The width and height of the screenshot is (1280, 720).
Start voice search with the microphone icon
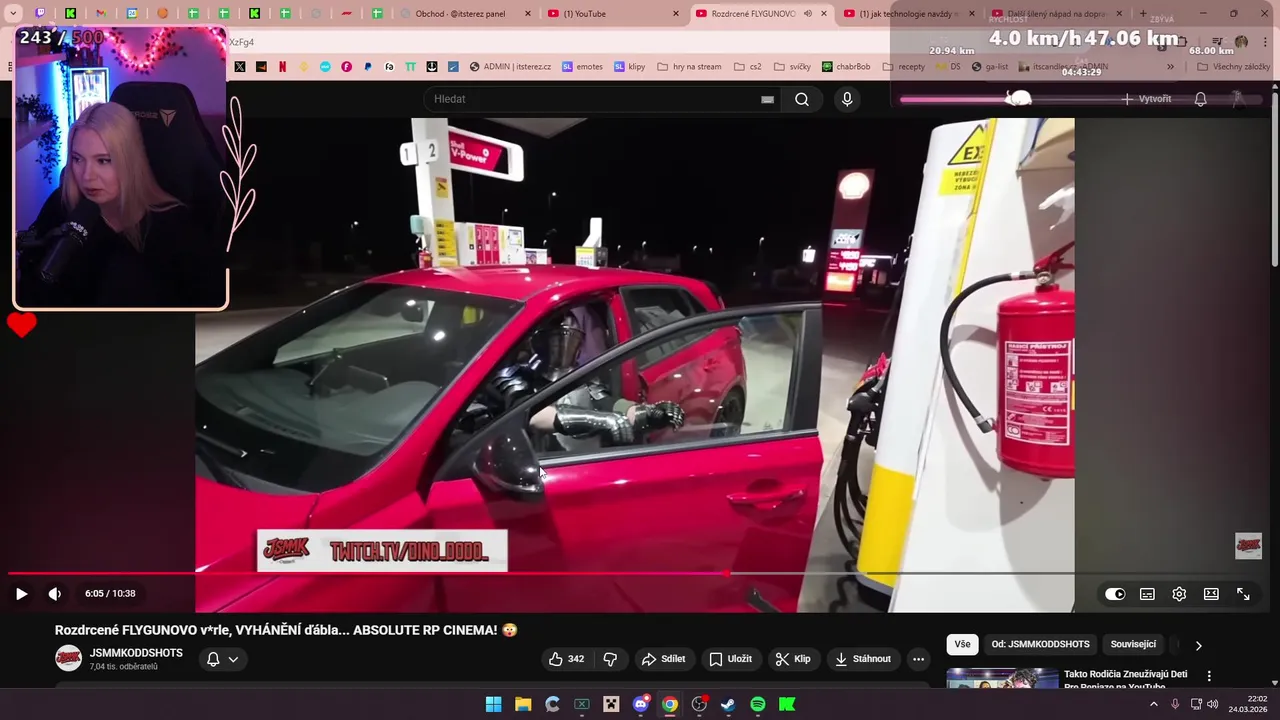[x=847, y=99]
